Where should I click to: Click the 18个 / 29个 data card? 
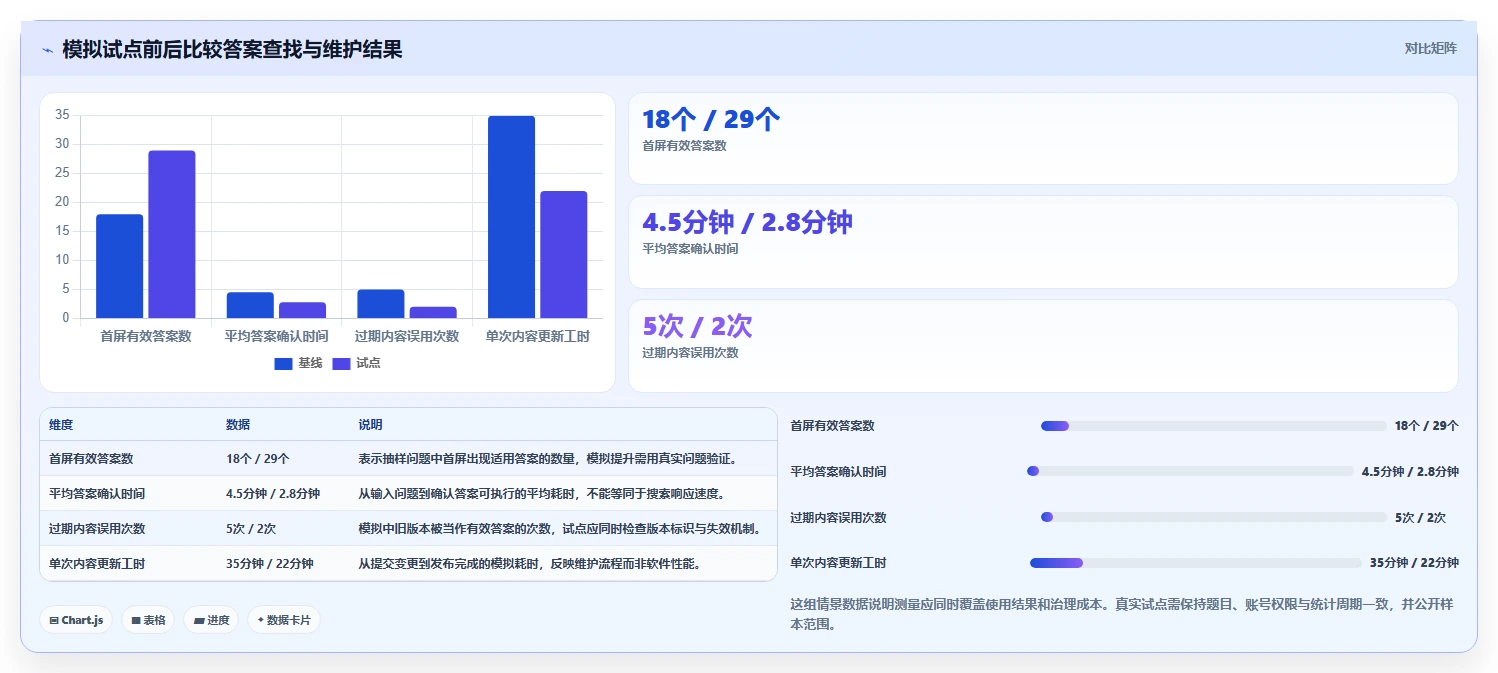(x=1043, y=138)
